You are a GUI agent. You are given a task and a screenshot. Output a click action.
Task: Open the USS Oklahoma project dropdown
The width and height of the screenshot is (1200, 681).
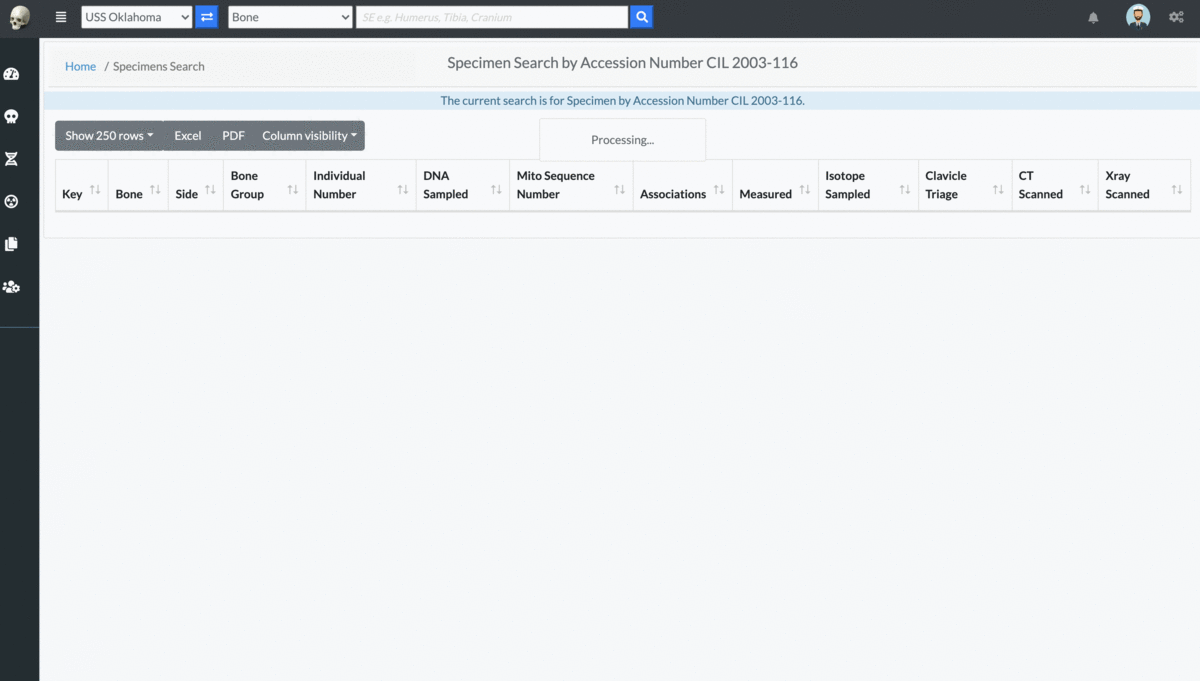tap(136, 17)
